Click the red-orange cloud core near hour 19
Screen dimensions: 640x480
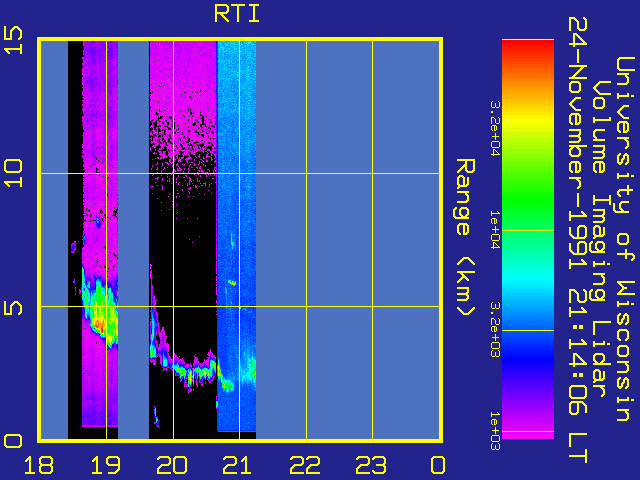99,324
